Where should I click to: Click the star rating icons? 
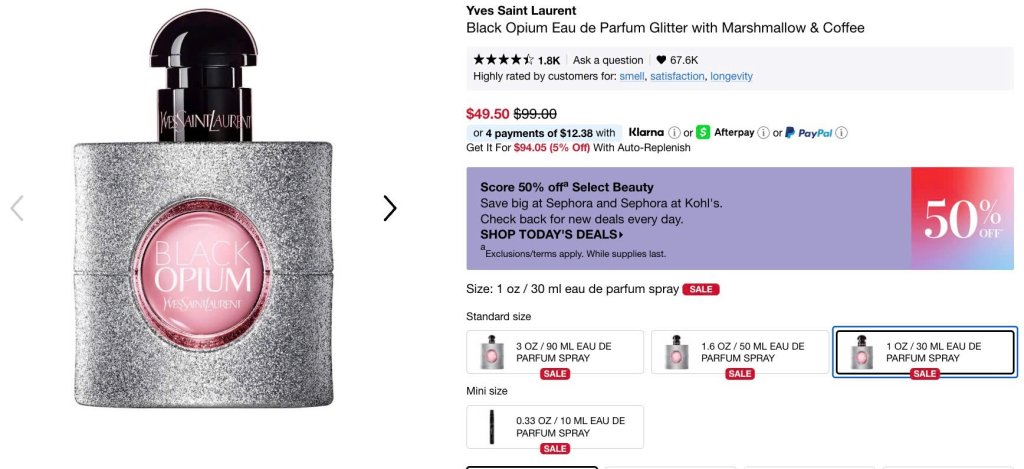(x=503, y=60)
